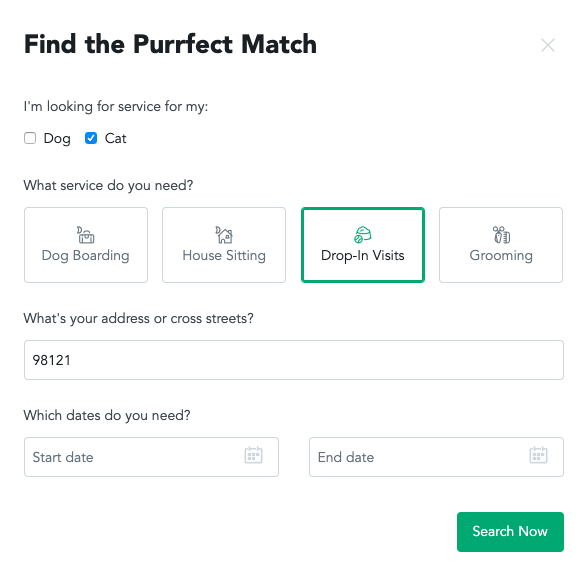Click the suitcase icon above Dog Boarding
588x574 pixels.
click(86, 235)
